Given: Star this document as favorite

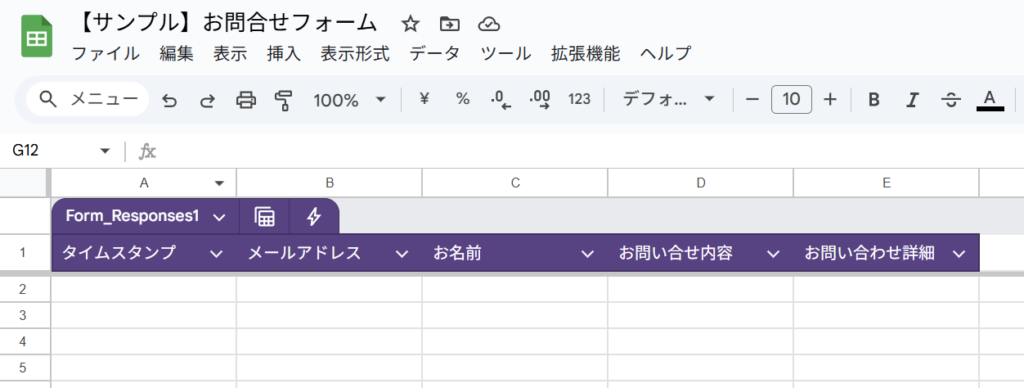Looking at the screenshot, I should pos(410,24).
